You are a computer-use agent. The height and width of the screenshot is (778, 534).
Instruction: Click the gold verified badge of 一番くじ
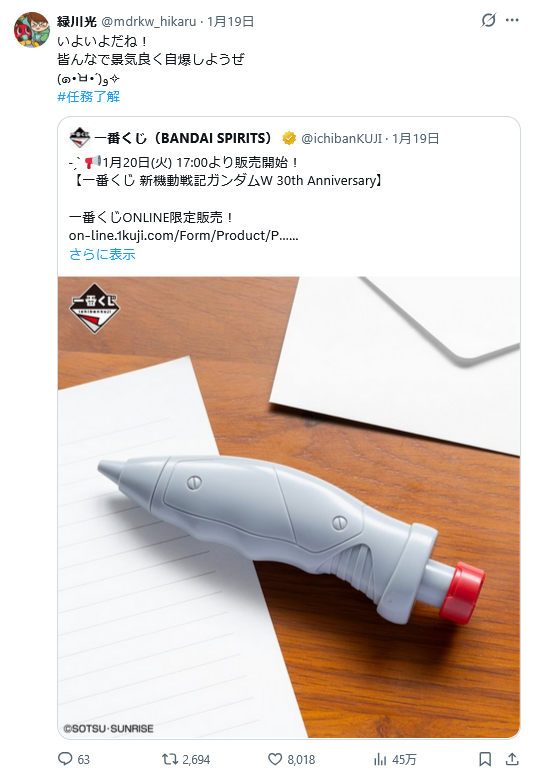pyautogui.click(x=289, y=138)
